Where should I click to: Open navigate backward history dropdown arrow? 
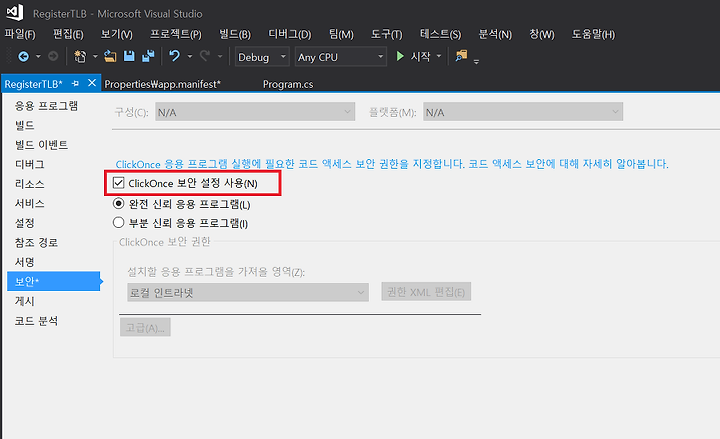coord(38,56)
